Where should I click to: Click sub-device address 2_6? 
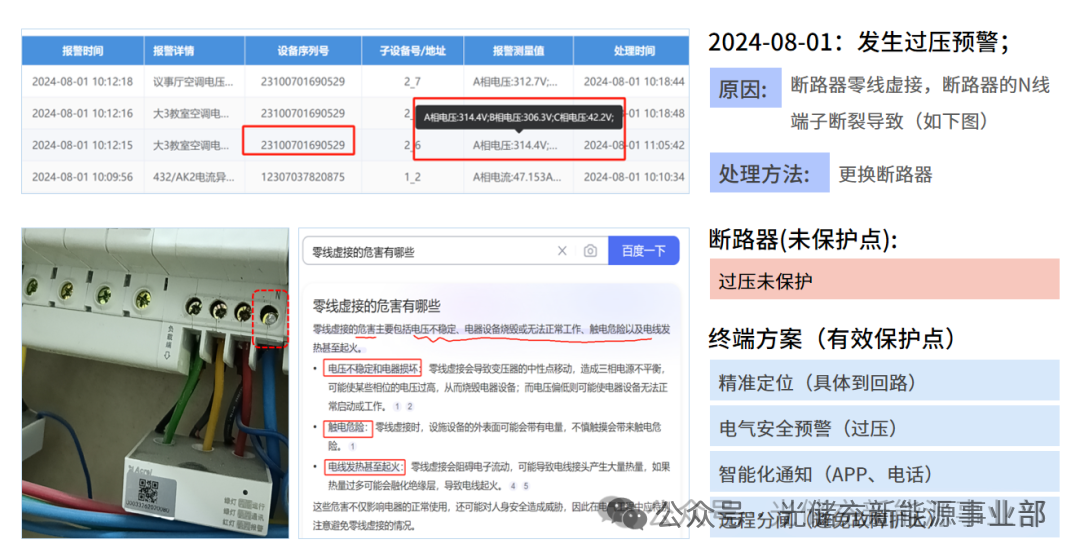pos(412,145)
